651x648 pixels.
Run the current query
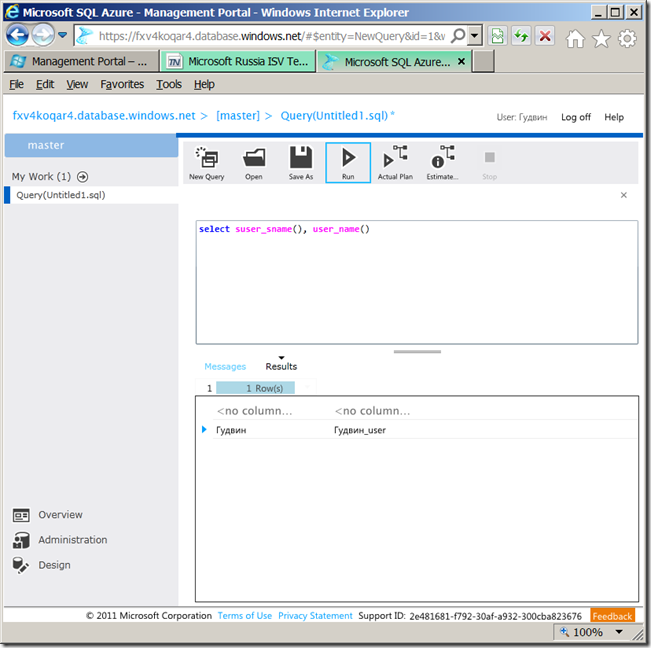pos(348,163)
